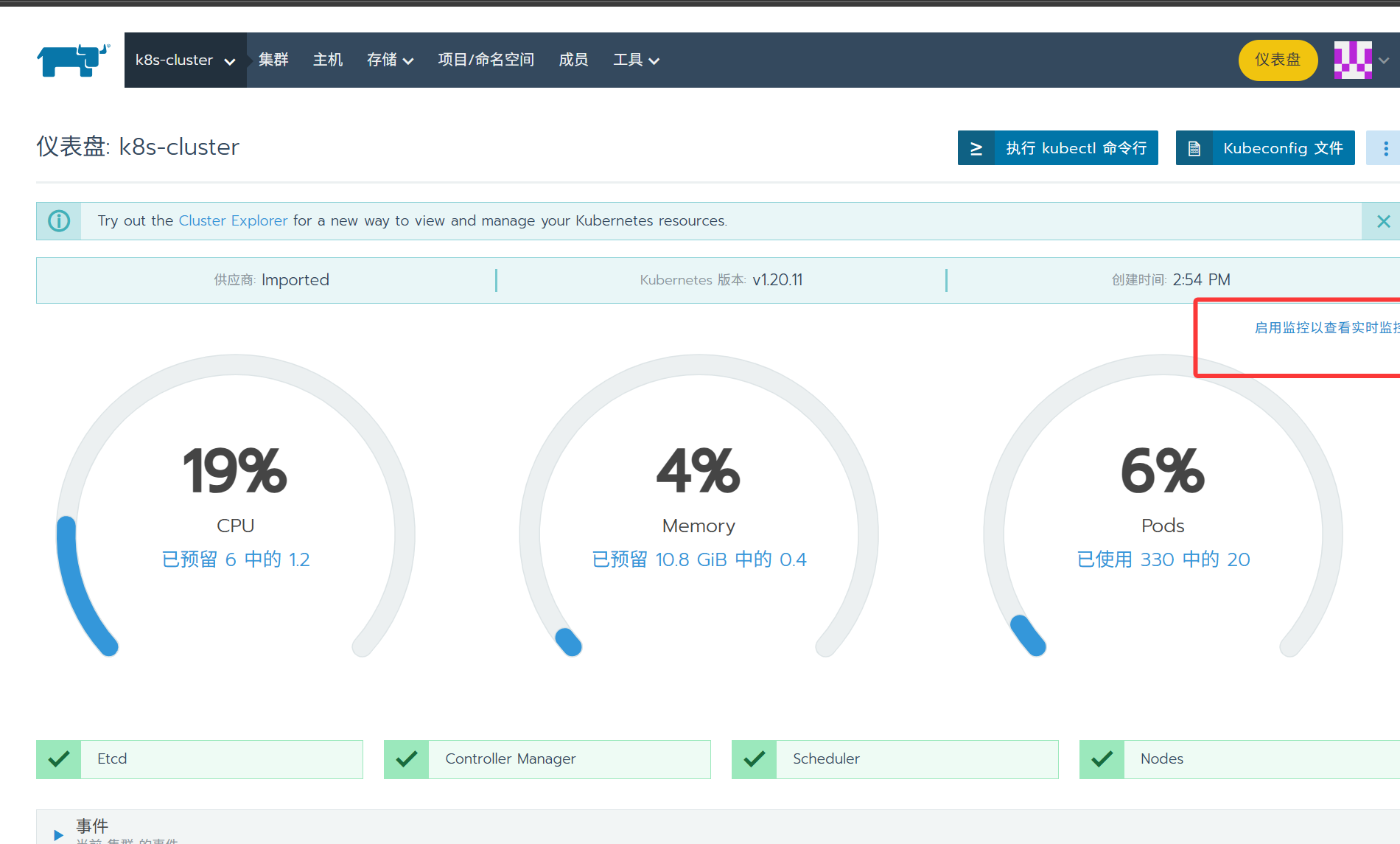Screen dimensions: 1400x844
Task: Click CPU reserved text 已预留 6 中的 1.2
Action: coord(236,559)
